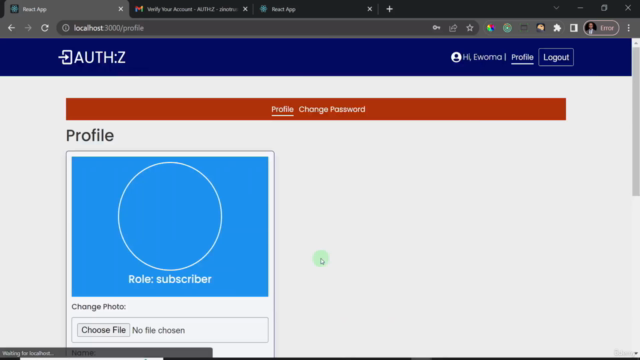640x360 pixels.
Task: Open the colorful color-picker extension
Action: 491,28
